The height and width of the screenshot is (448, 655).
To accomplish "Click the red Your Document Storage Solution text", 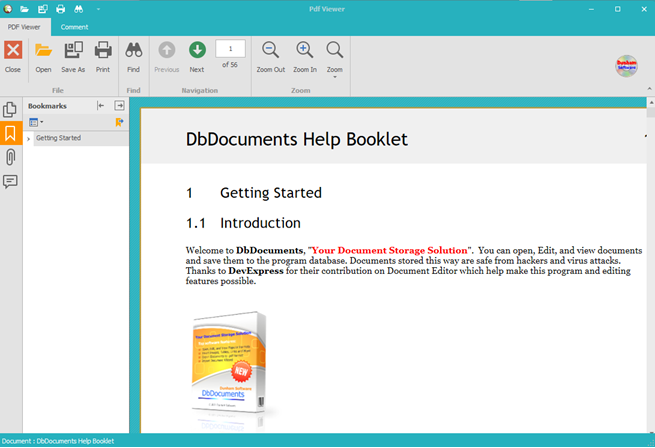I will (x=389, y=250).
